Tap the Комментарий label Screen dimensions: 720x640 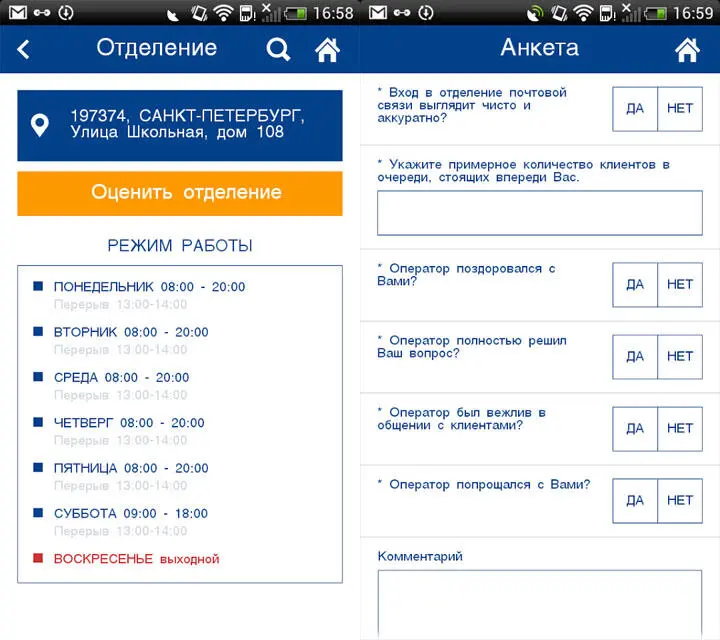420,556
